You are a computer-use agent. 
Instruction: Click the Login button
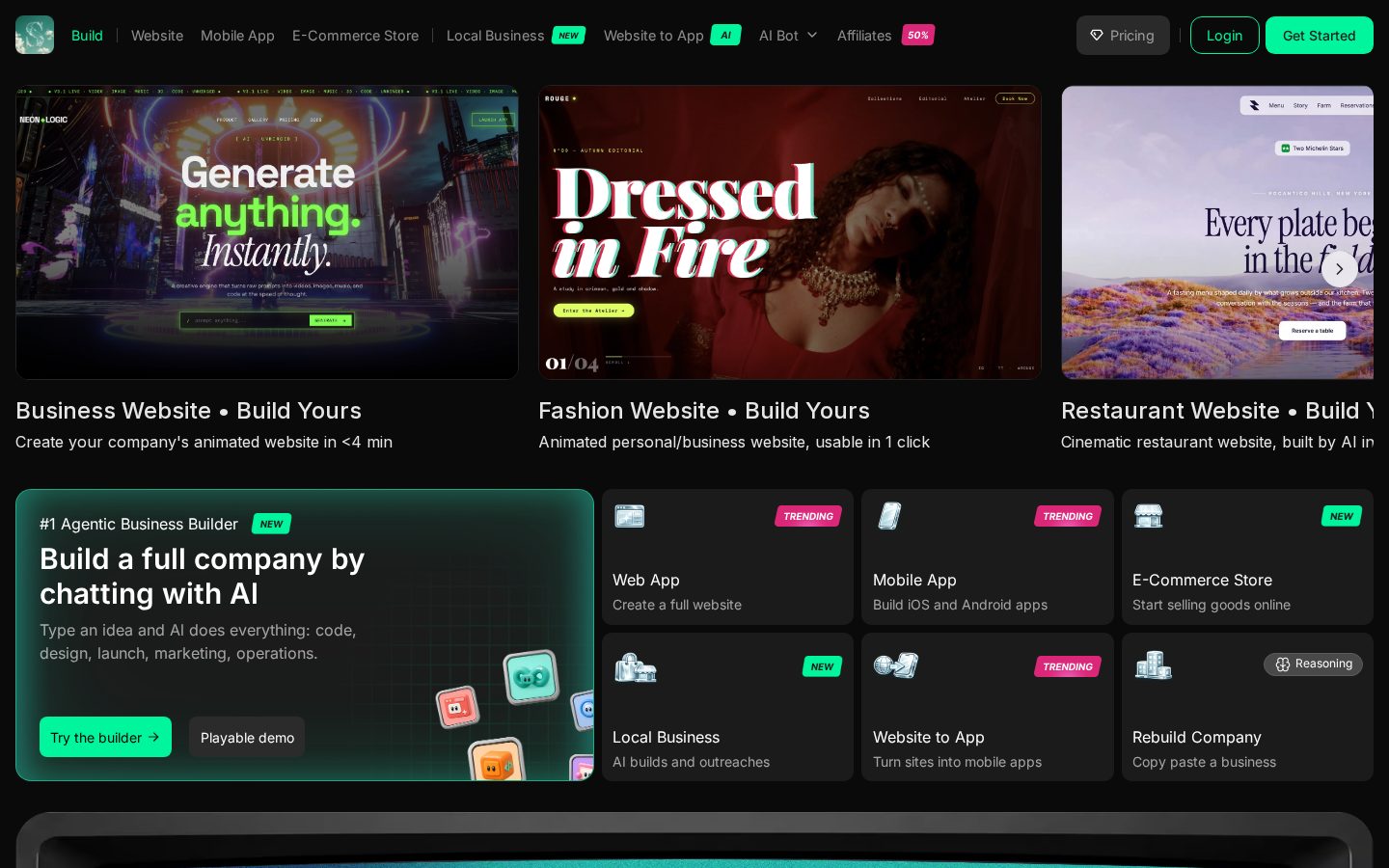(1224, 36)
